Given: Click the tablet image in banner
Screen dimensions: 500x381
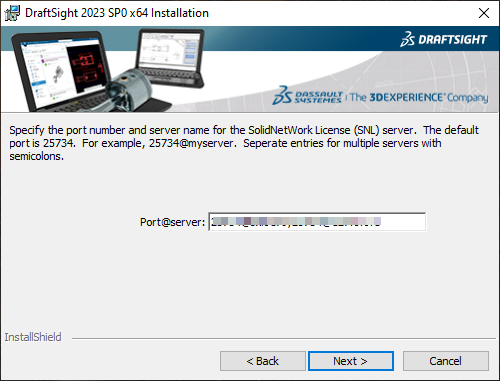Looking at the screenshot, I should coord(170,57).
